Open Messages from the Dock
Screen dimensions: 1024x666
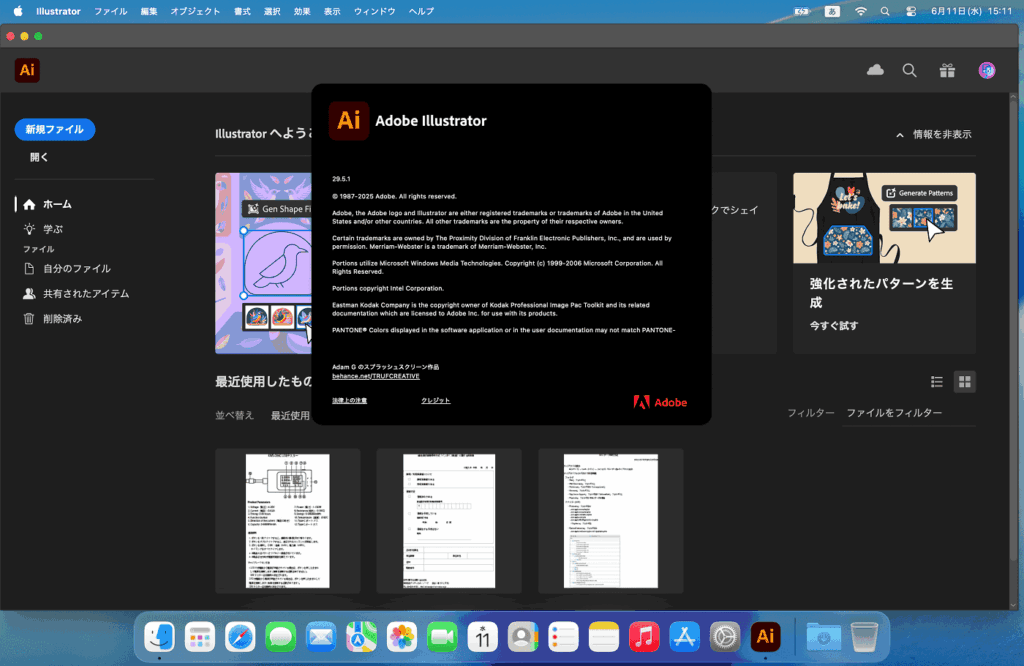(281, 637)
